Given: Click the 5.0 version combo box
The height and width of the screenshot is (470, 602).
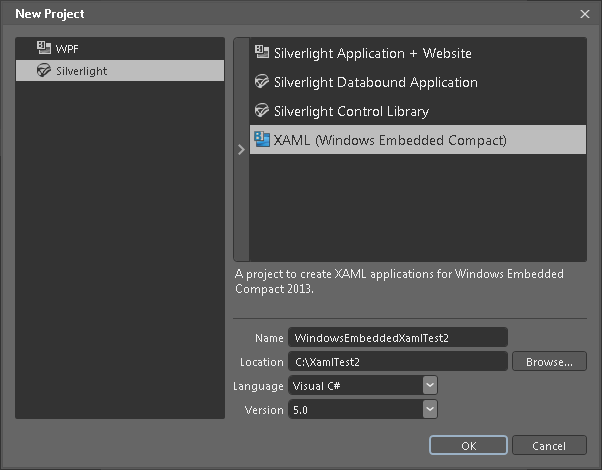Looking at the screenshot, I should (x=362, y=409).
